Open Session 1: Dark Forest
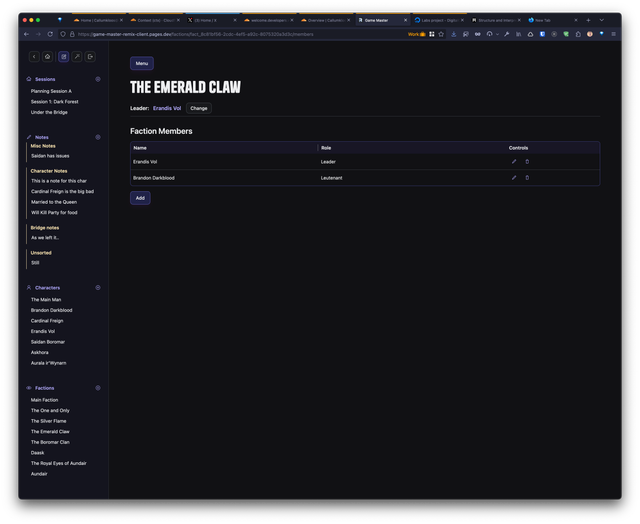 click(x=54, y=102)
